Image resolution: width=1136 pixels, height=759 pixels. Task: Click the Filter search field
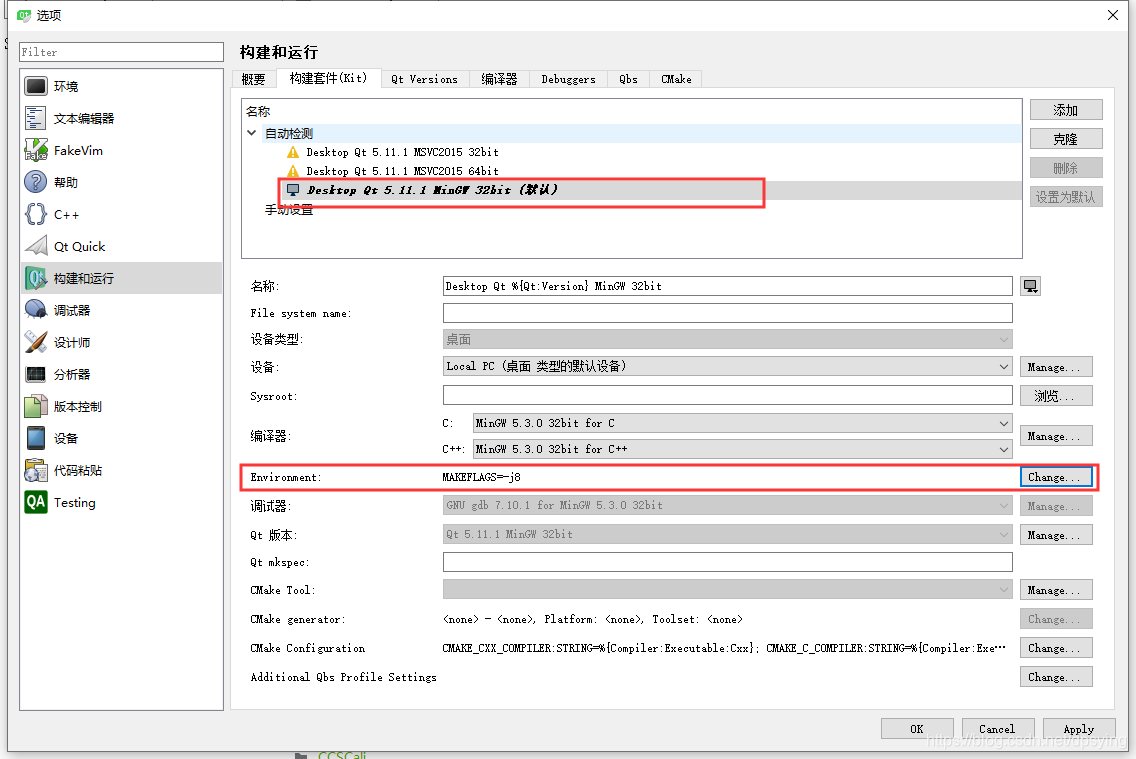(x=121, y=52)
